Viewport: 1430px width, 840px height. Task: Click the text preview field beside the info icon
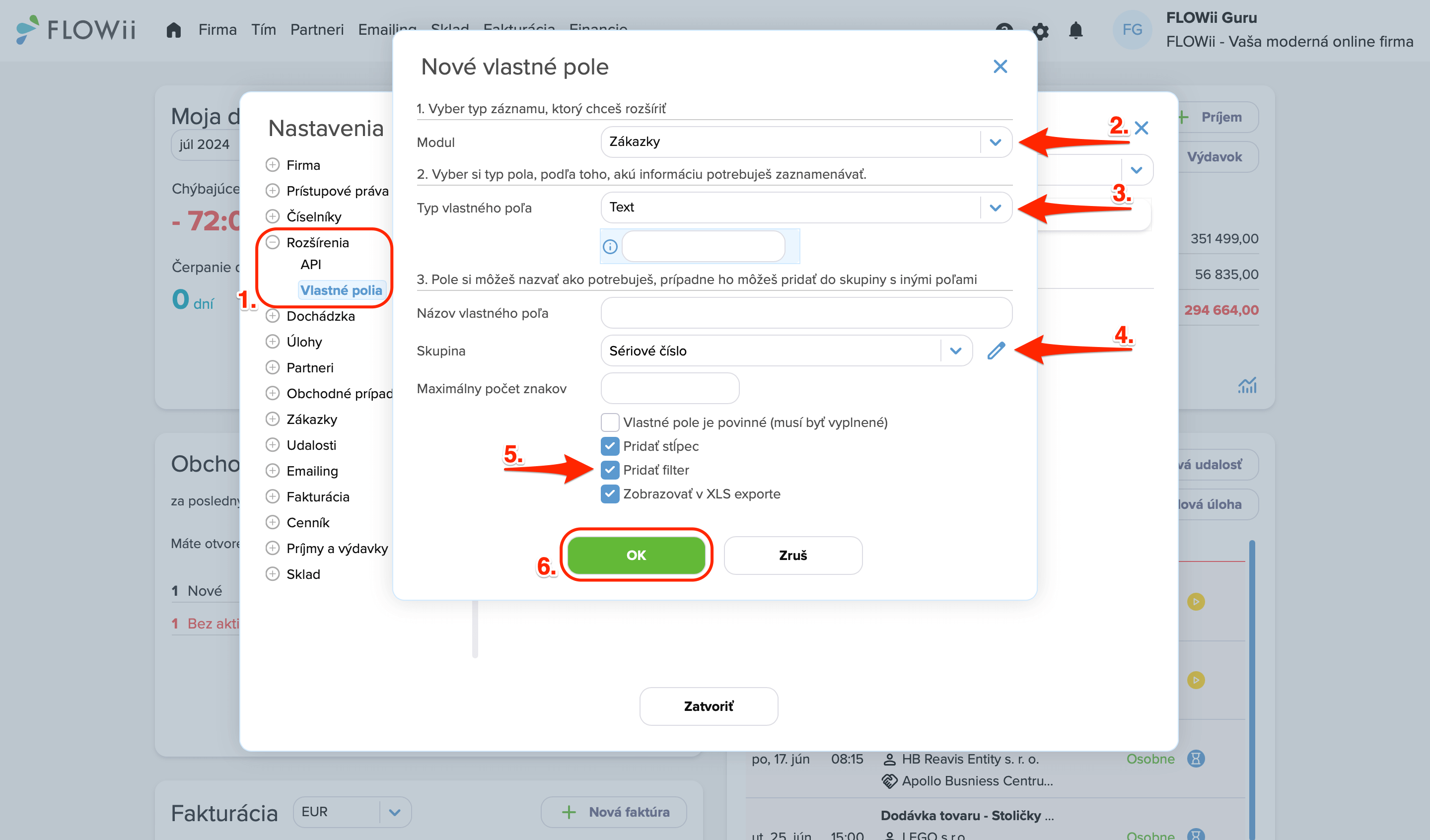click(x=703, y=246)
